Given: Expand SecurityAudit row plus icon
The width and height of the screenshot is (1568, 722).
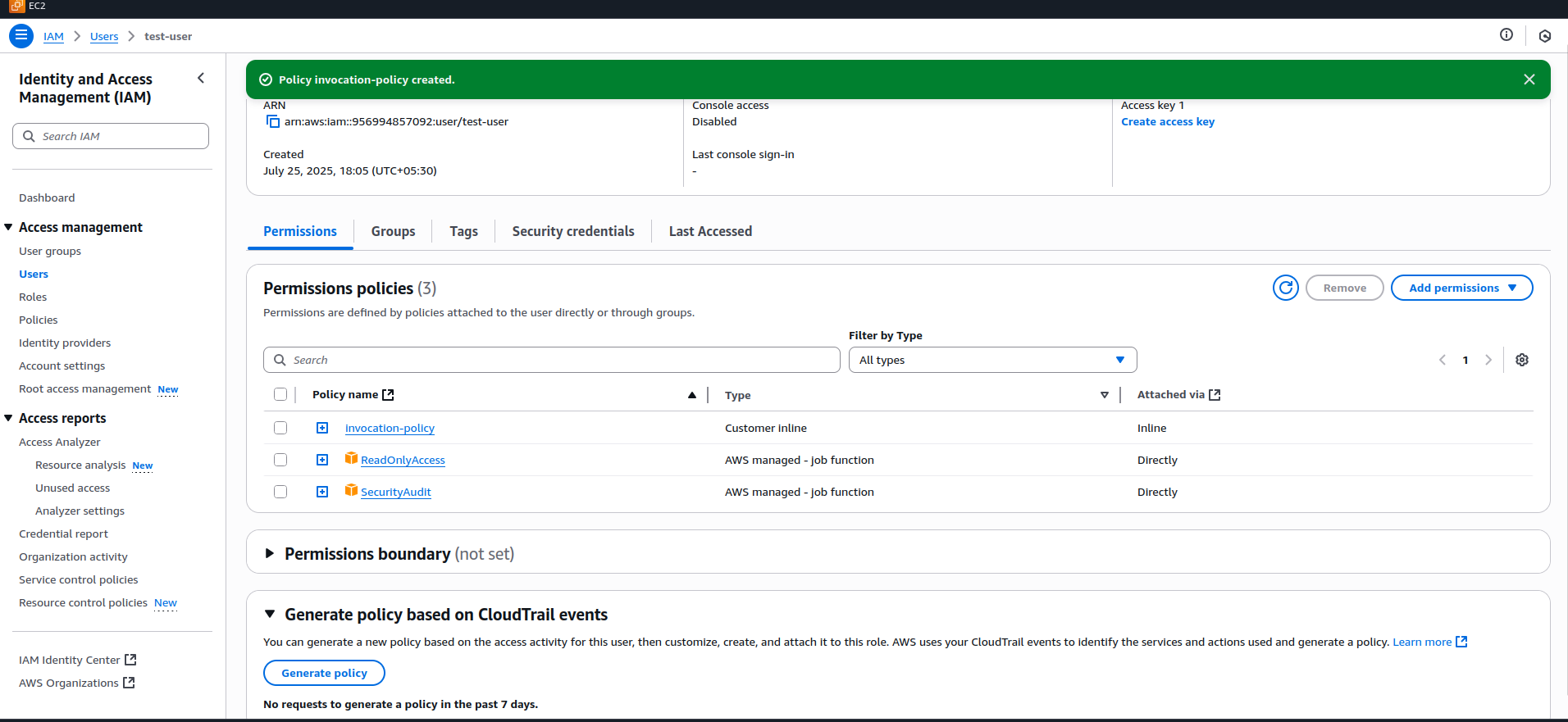Looking at the screenshot, I should (322, 492).
